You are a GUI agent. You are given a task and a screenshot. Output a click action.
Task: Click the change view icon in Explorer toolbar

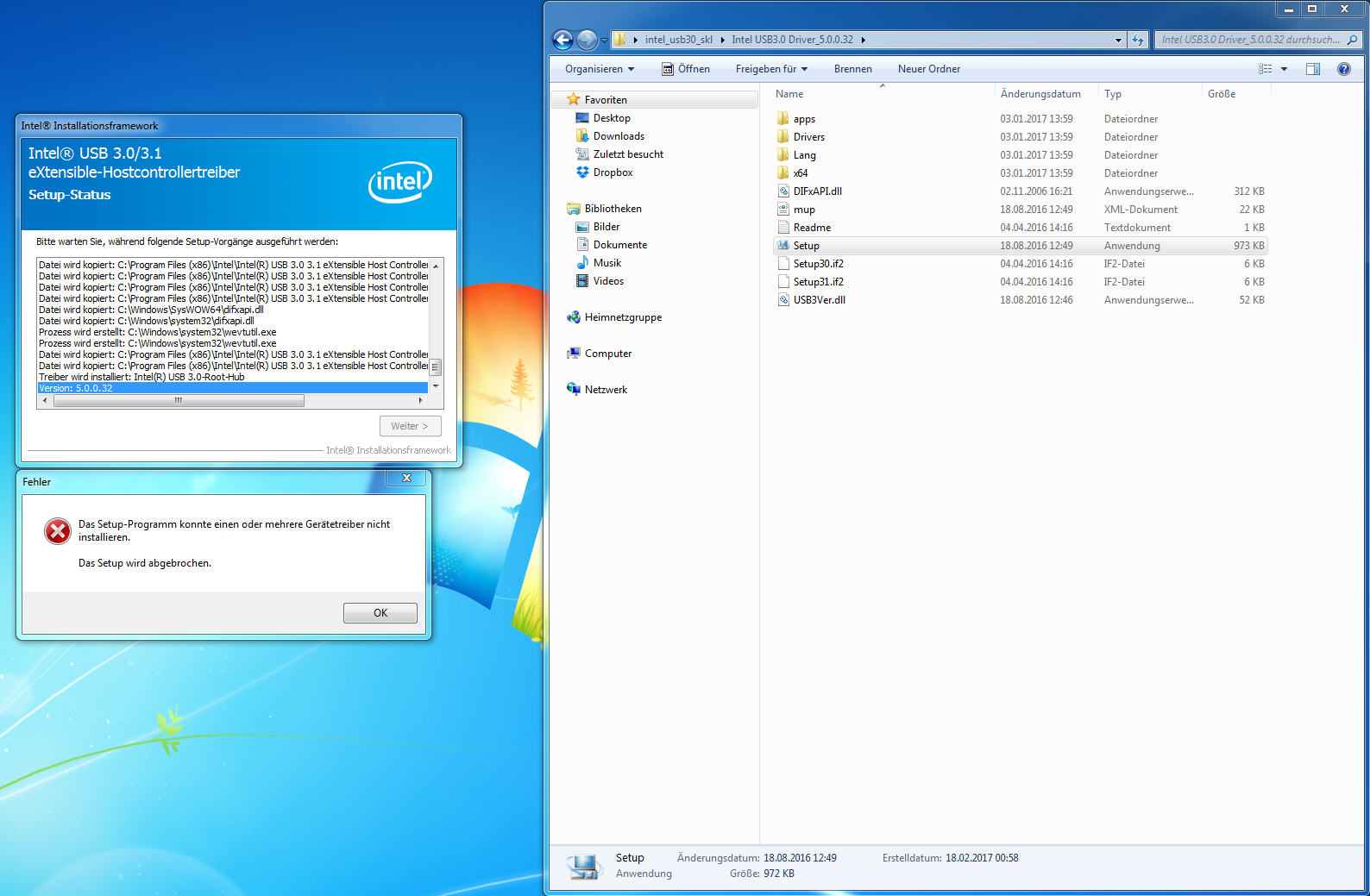pos(1266,69)
